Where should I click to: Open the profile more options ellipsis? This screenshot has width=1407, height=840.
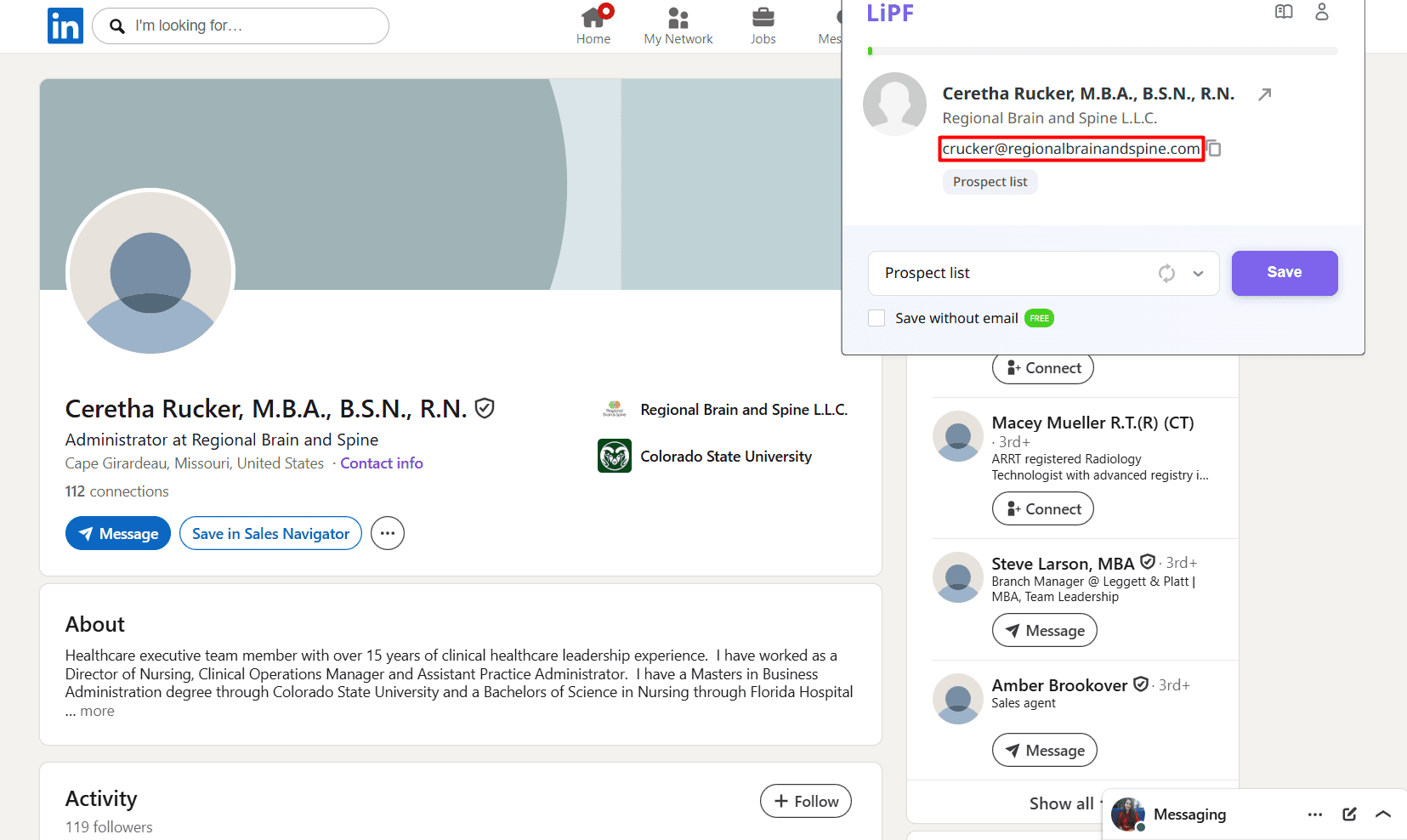(388, 533)
